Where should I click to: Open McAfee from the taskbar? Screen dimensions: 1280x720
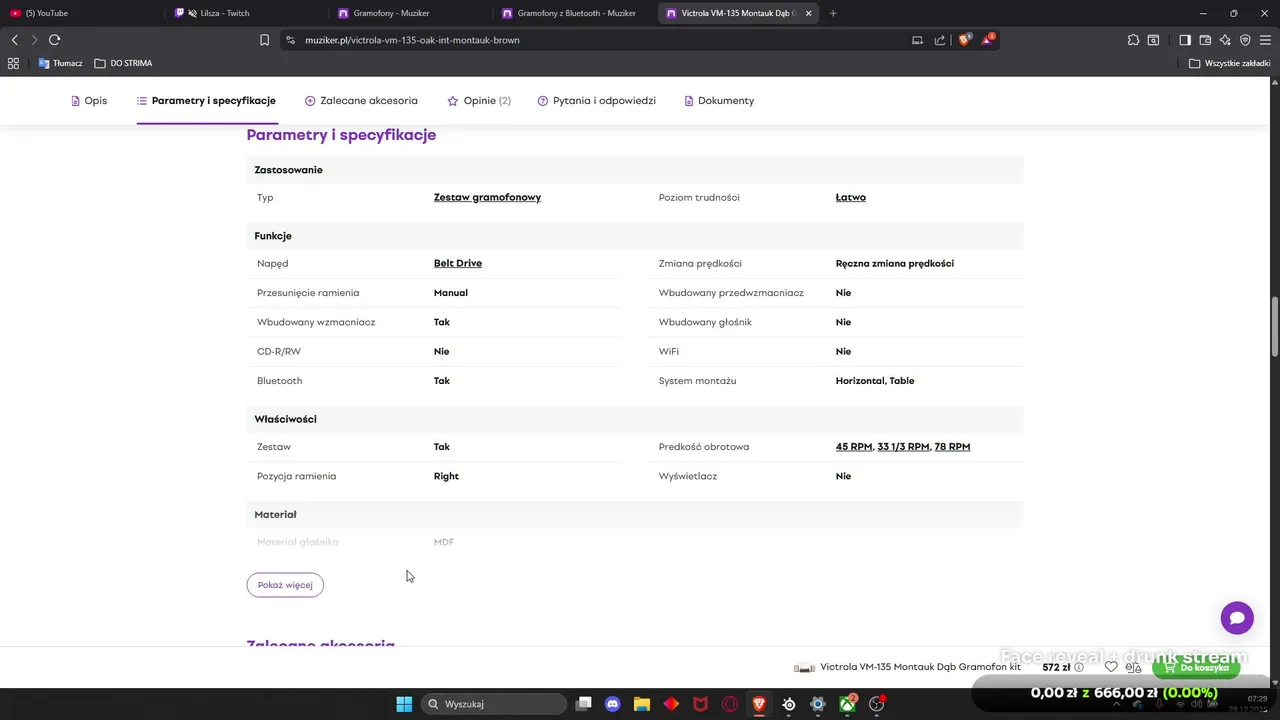coord(701,704)
